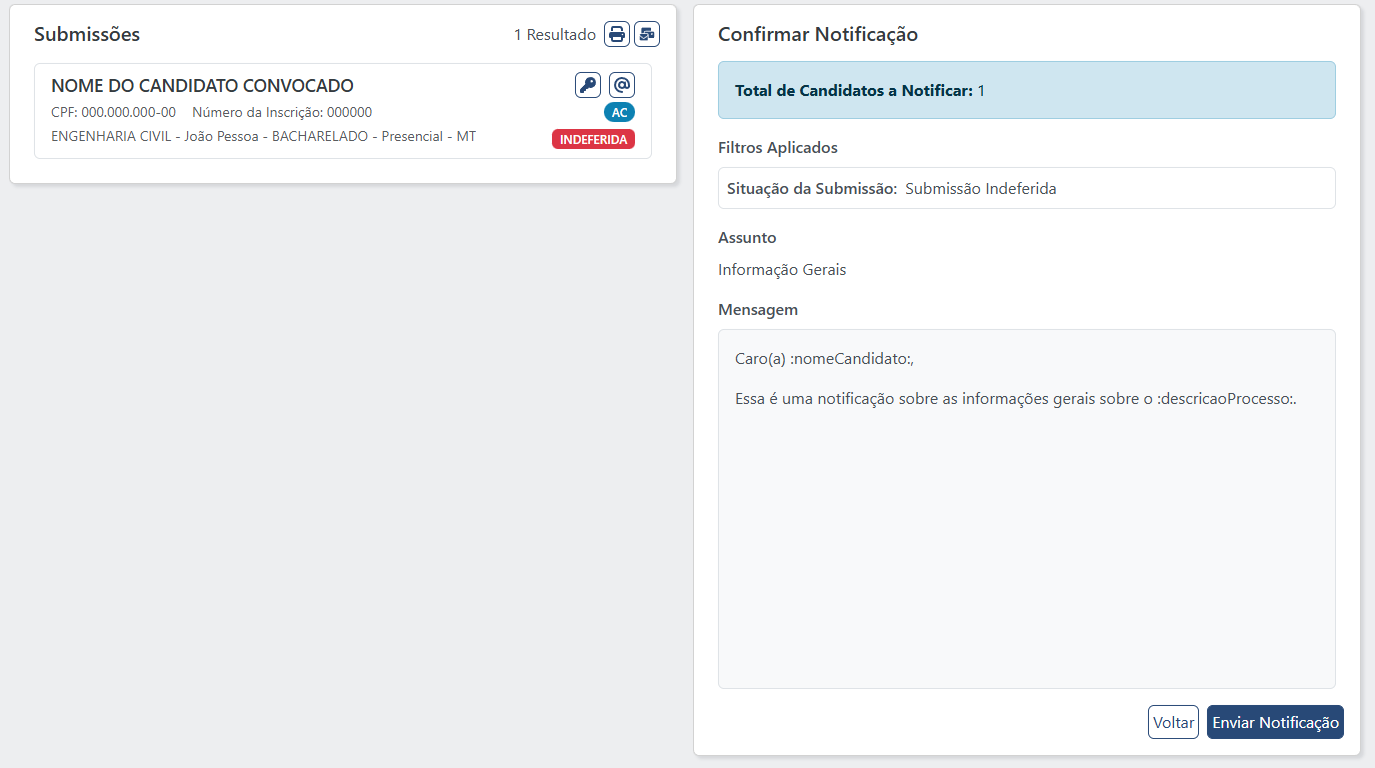Select candidate NOME DO CANDIDATO CONVOCADO
1375x768 pixels.
tap(202, 86)
